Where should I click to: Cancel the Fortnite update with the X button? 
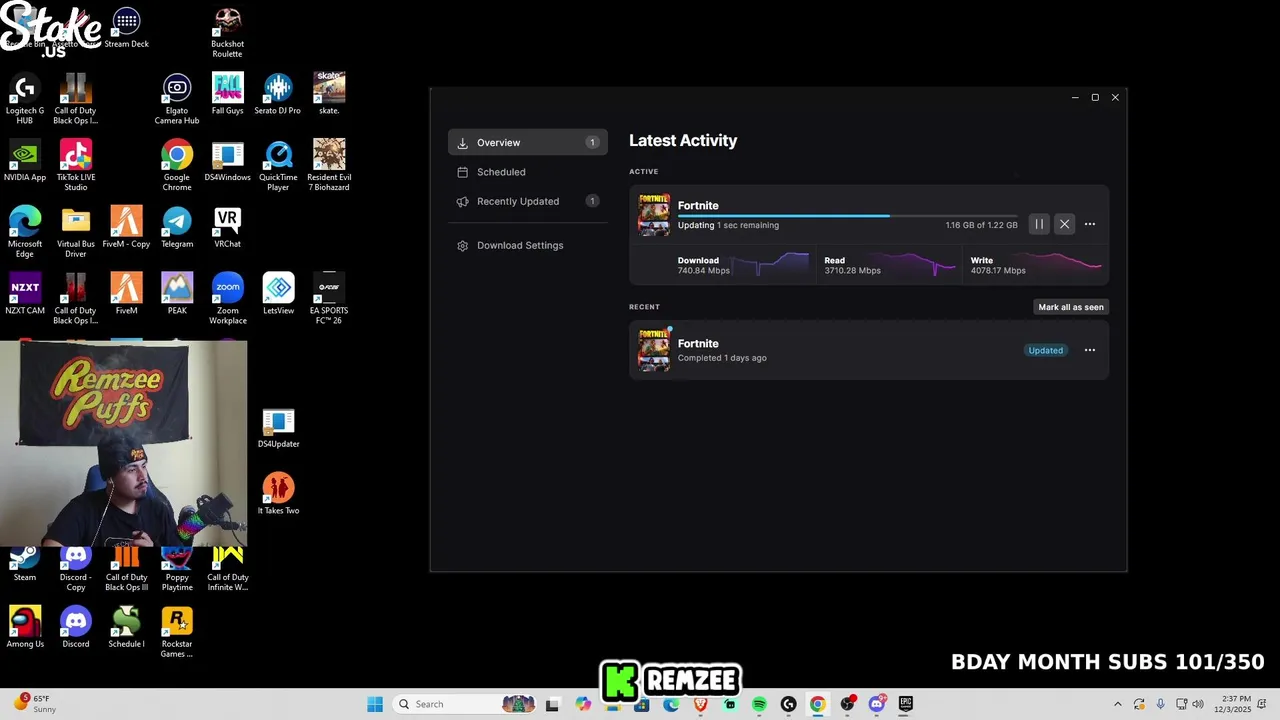pyautogui.click(x=1064, y=224)
